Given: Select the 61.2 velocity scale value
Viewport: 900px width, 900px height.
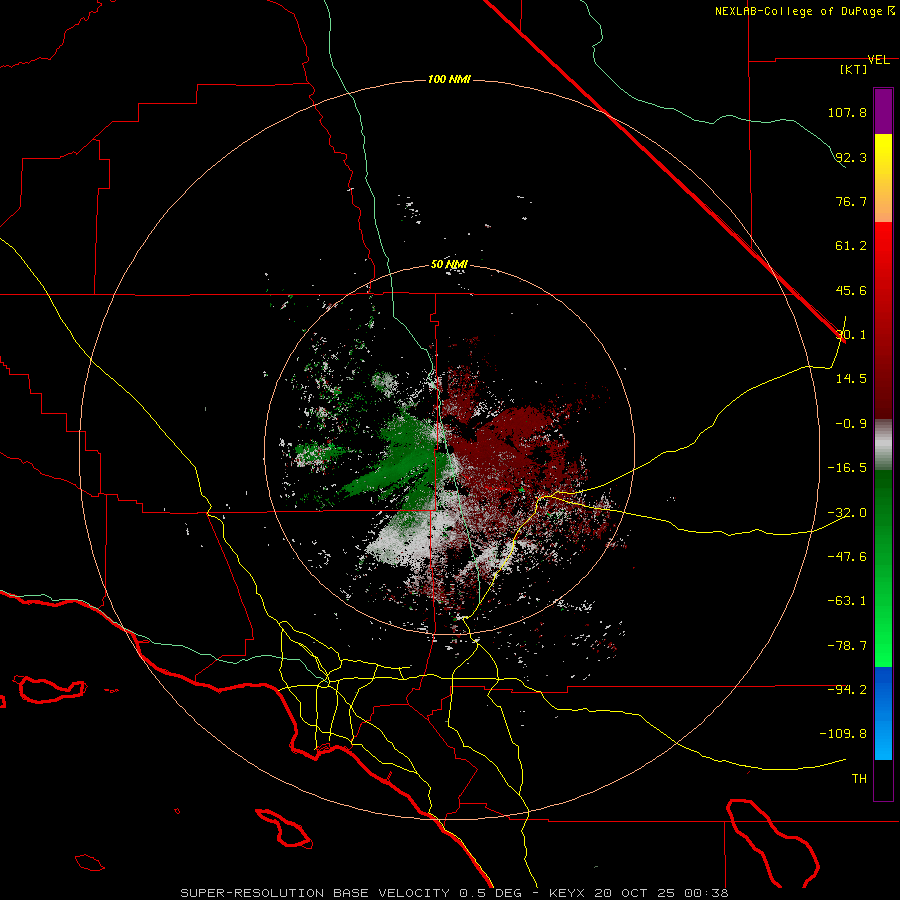Looking at the screenshot, I should (x=851, y=246).
